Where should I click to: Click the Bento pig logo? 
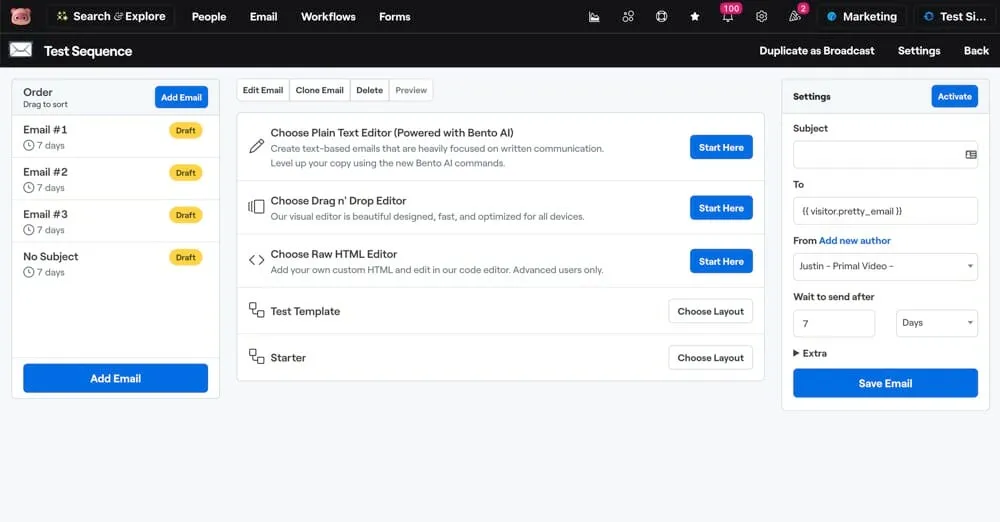pyautogui.click(x=21, y=16)
